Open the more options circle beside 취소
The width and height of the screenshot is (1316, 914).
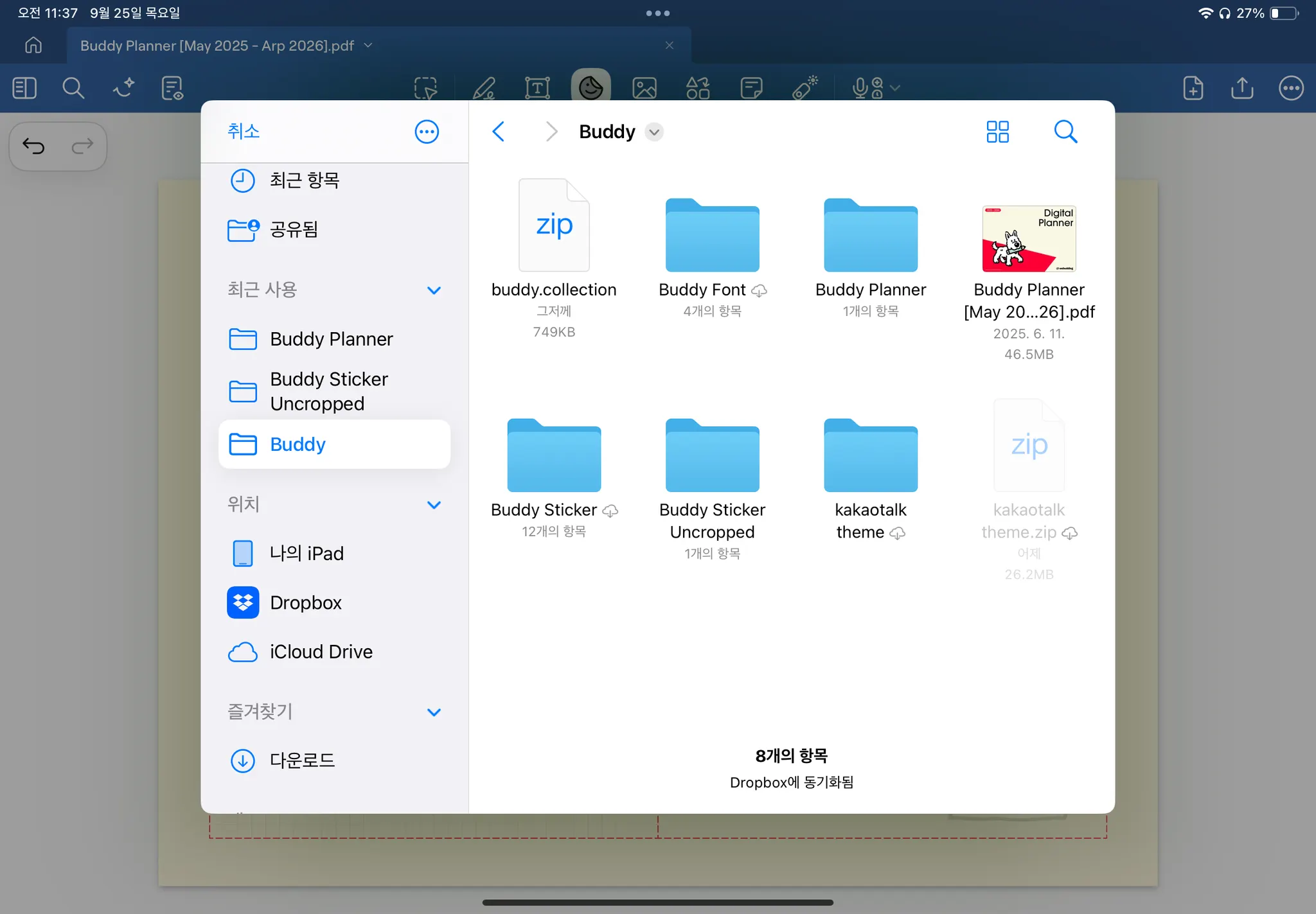(427, 132)
